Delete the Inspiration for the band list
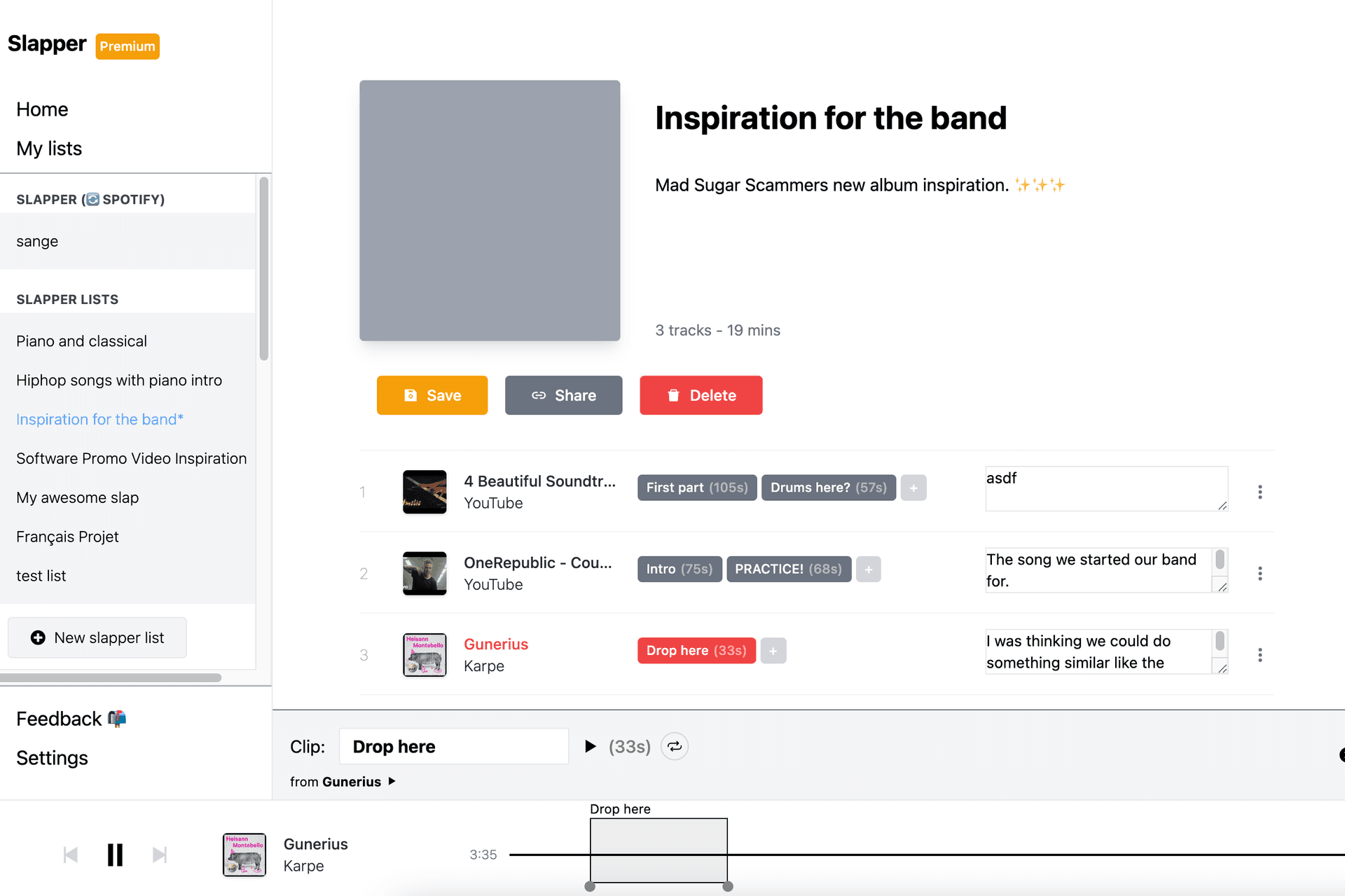Screen dimensions: 1345x896 [x=701, y=395]
